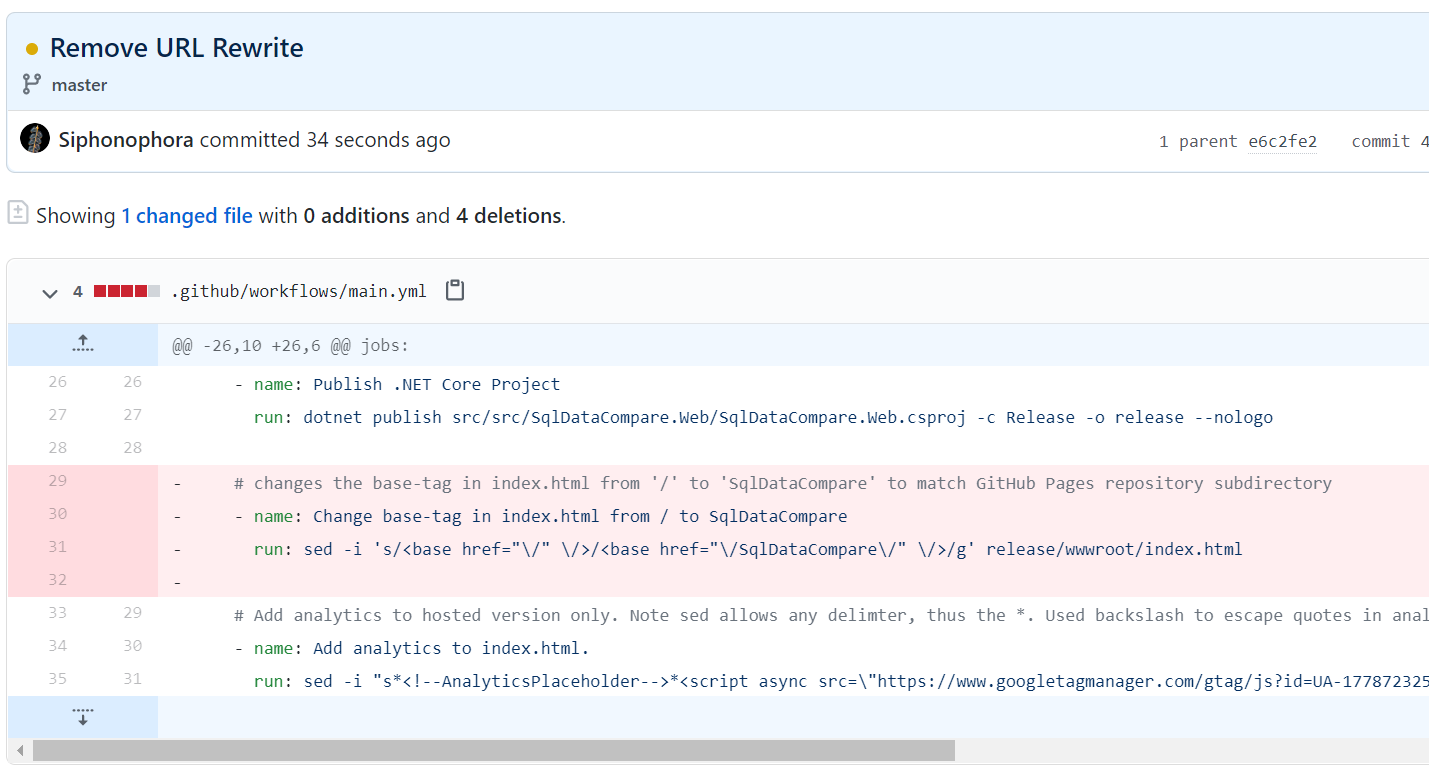The width and height of the screenshot is (1429, 774).
Task: Click new line number 27
Action: [x=132, y=415]
